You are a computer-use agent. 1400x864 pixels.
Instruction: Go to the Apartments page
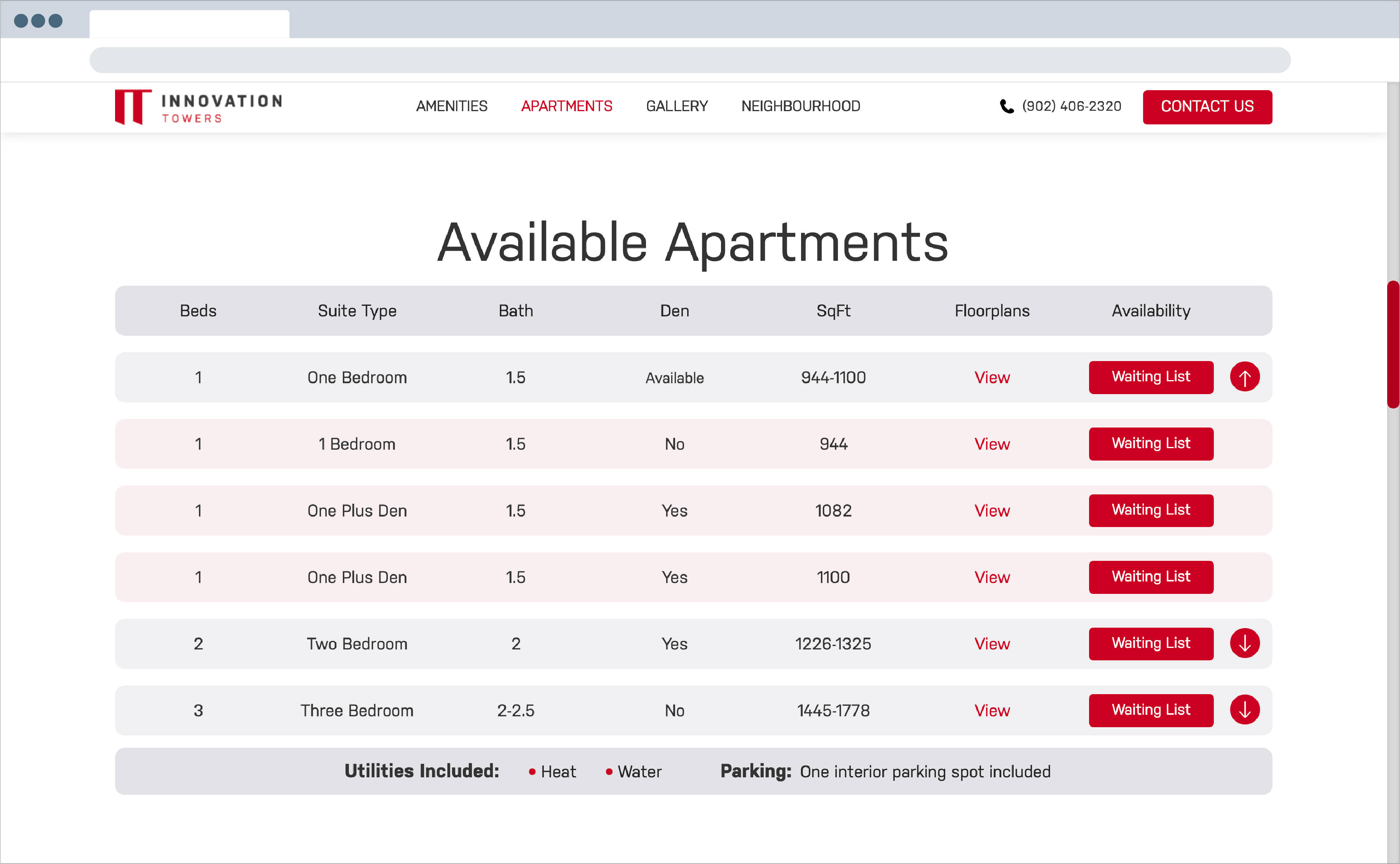566,106
